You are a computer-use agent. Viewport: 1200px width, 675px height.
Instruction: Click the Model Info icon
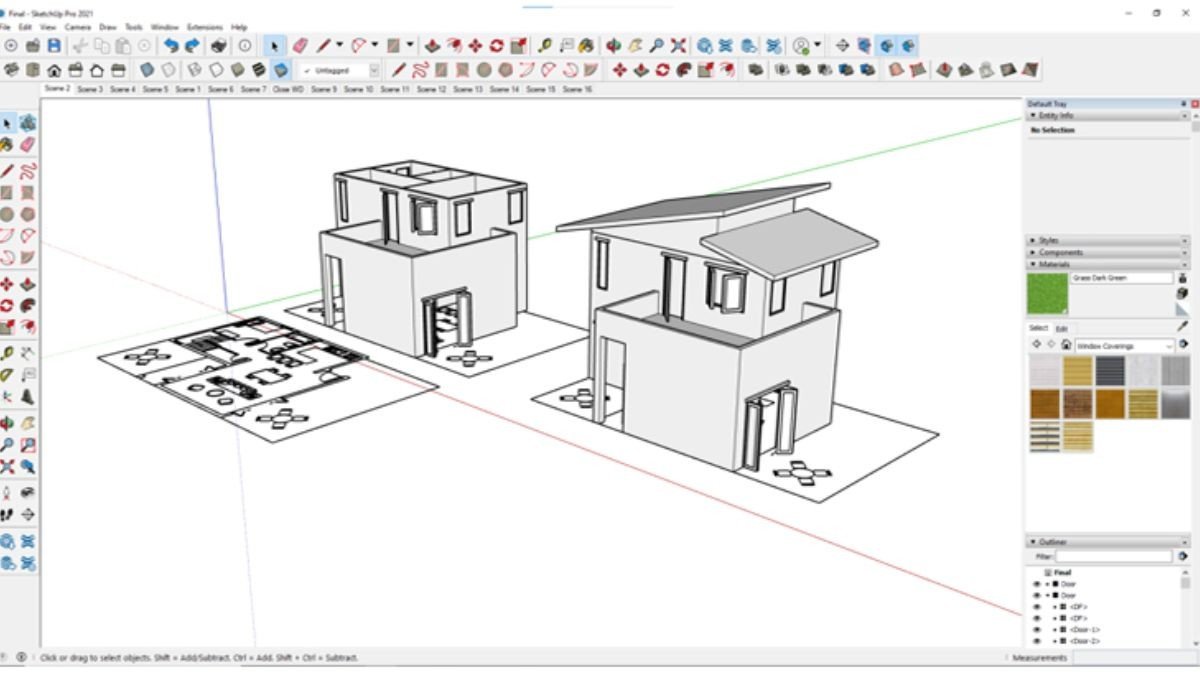pyautogui.click(x=244, y=46)
